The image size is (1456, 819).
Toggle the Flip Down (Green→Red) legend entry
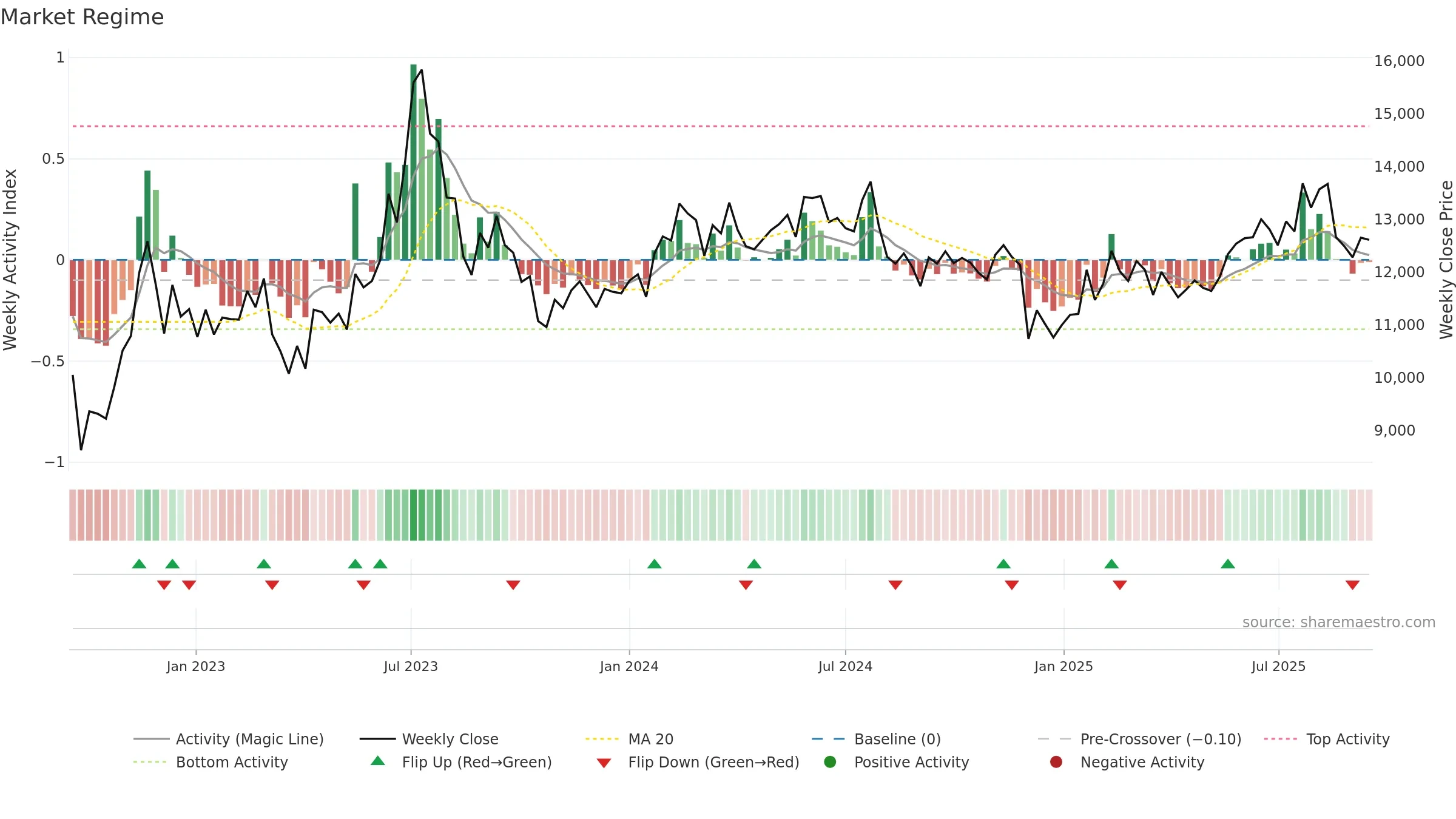698,762
